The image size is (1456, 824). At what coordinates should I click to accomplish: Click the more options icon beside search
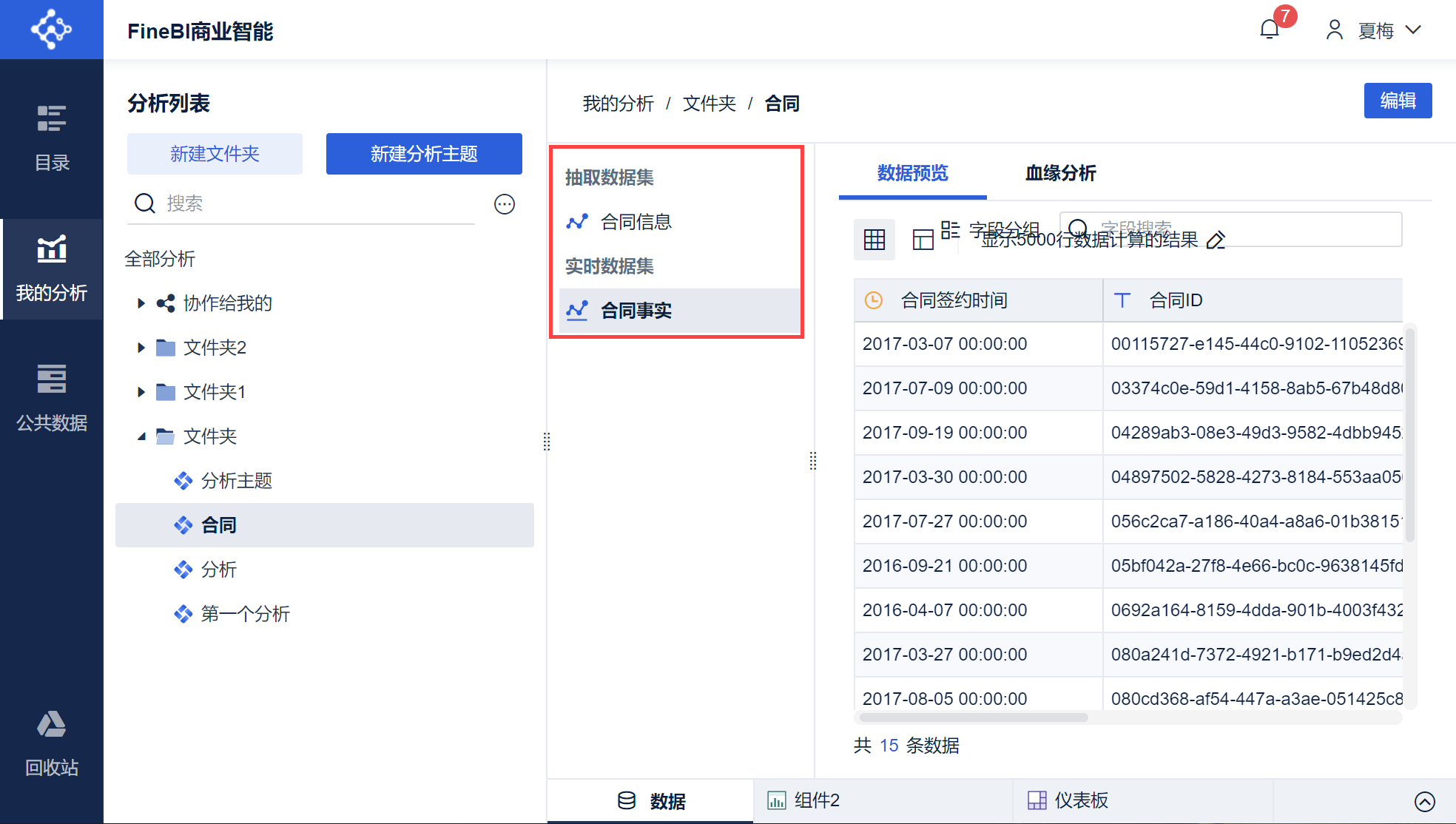tap(505, 204)
